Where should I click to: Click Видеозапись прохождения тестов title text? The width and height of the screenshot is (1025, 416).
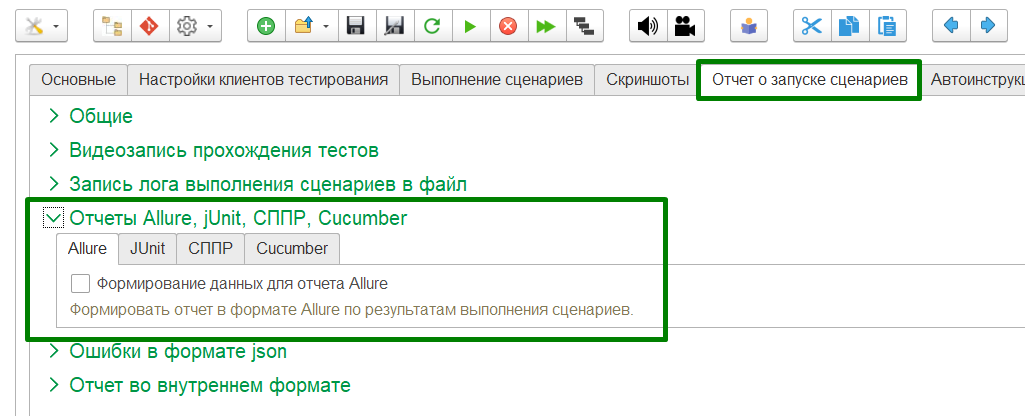point(224,150)
